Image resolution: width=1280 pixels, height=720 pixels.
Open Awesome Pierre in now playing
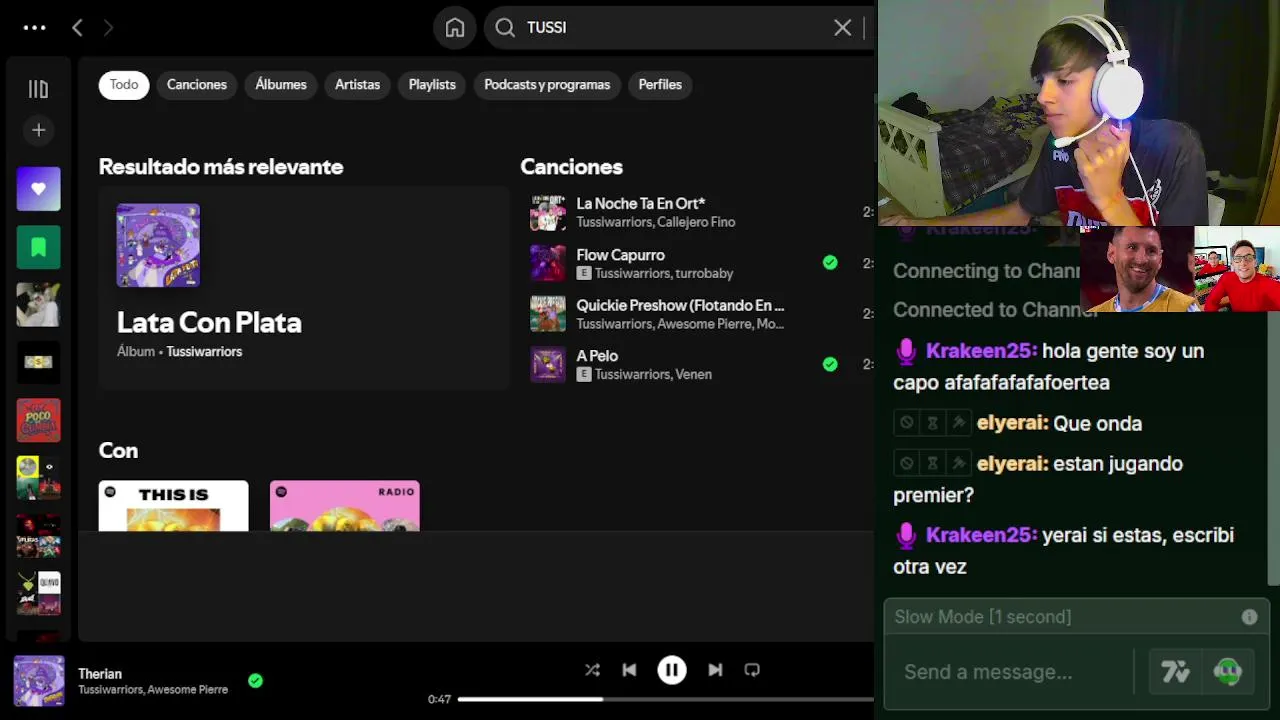190,690
